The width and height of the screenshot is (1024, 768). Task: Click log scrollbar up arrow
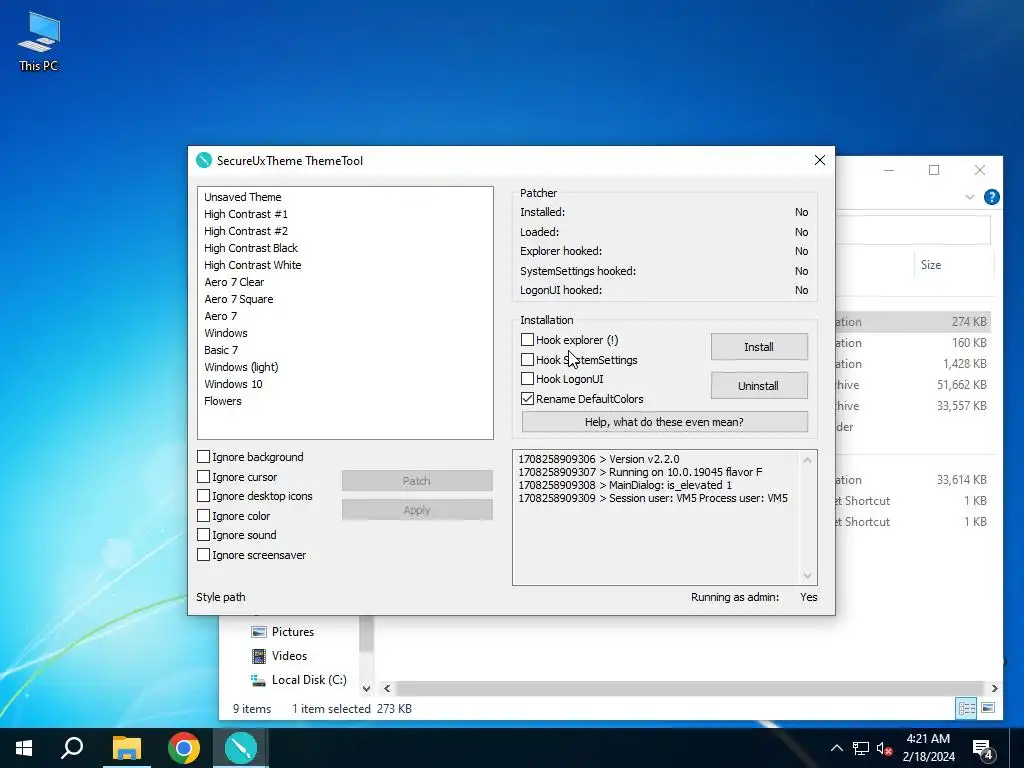click(x=808, y=460)
